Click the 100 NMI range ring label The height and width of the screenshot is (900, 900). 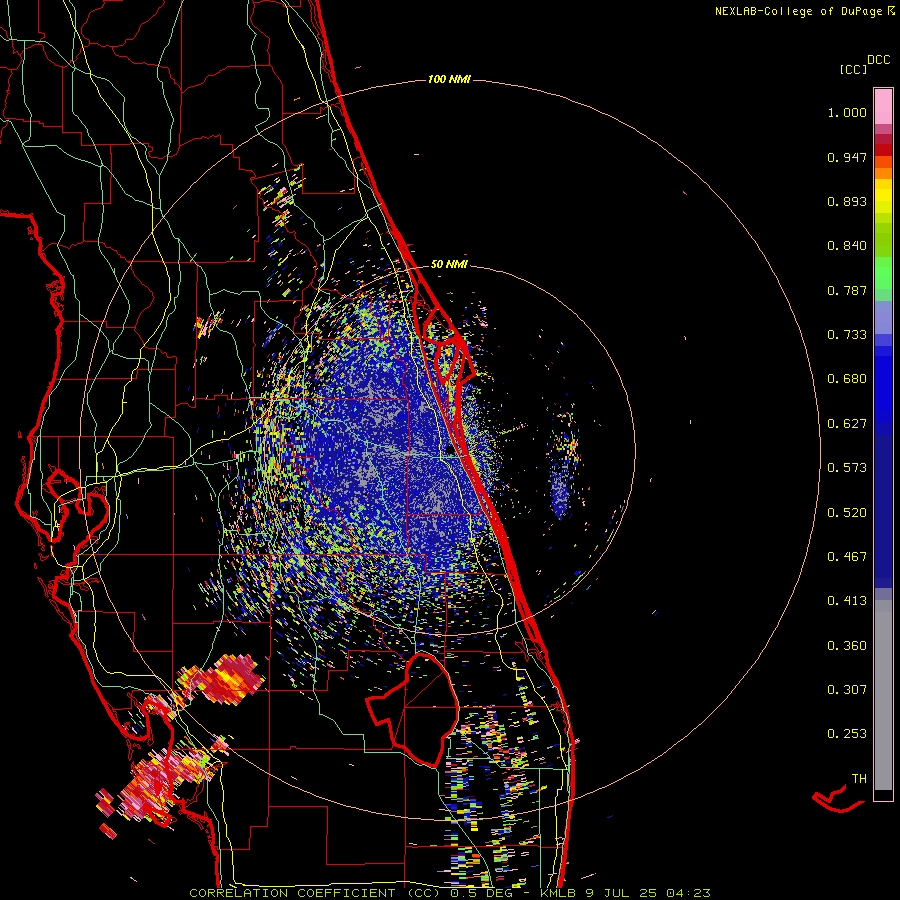click(x=449, y=79)
